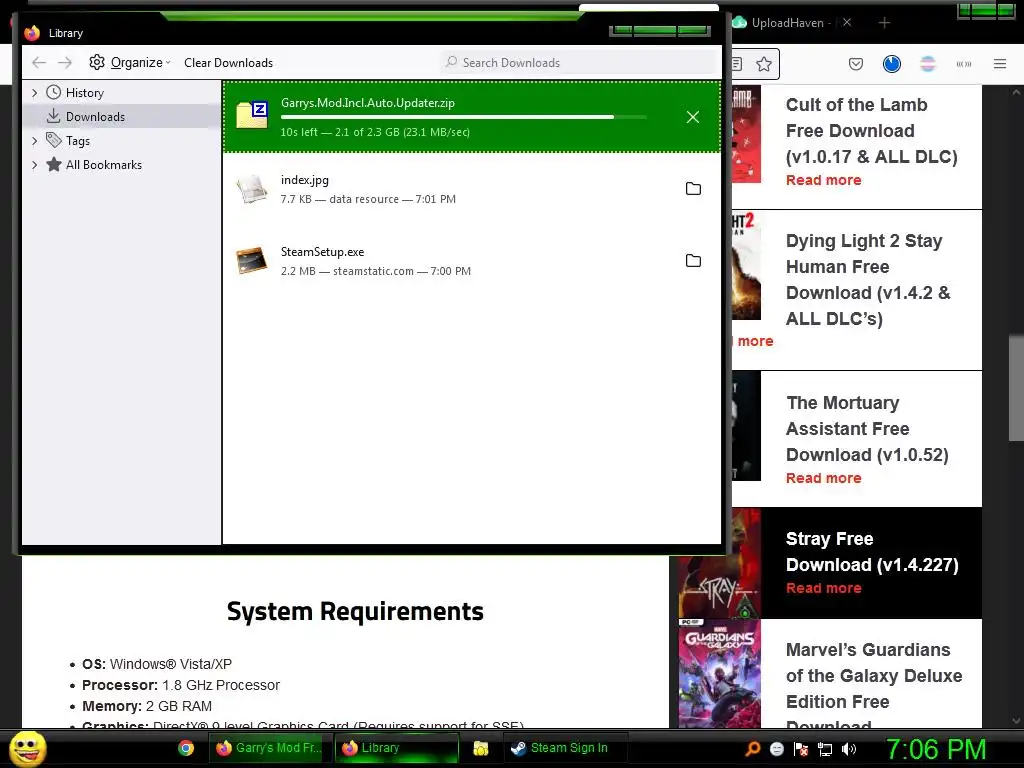
Task: Click the round white tray icon
Action: [x=776, y=749]
